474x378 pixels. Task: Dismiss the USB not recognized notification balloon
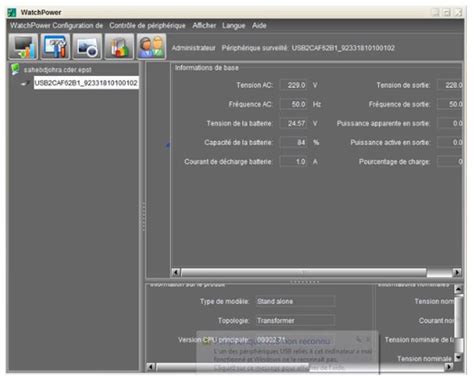pyautogui.click(x=368, y=339)
